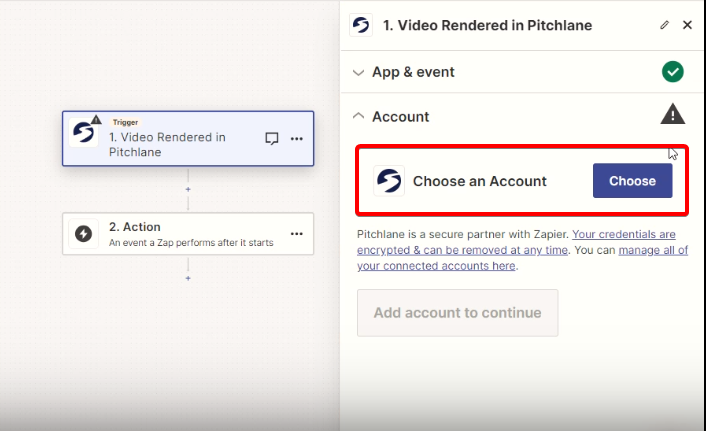Click the green App & event checkmark
The height and width of the screenshot is (431, 706).
[673, 72]
